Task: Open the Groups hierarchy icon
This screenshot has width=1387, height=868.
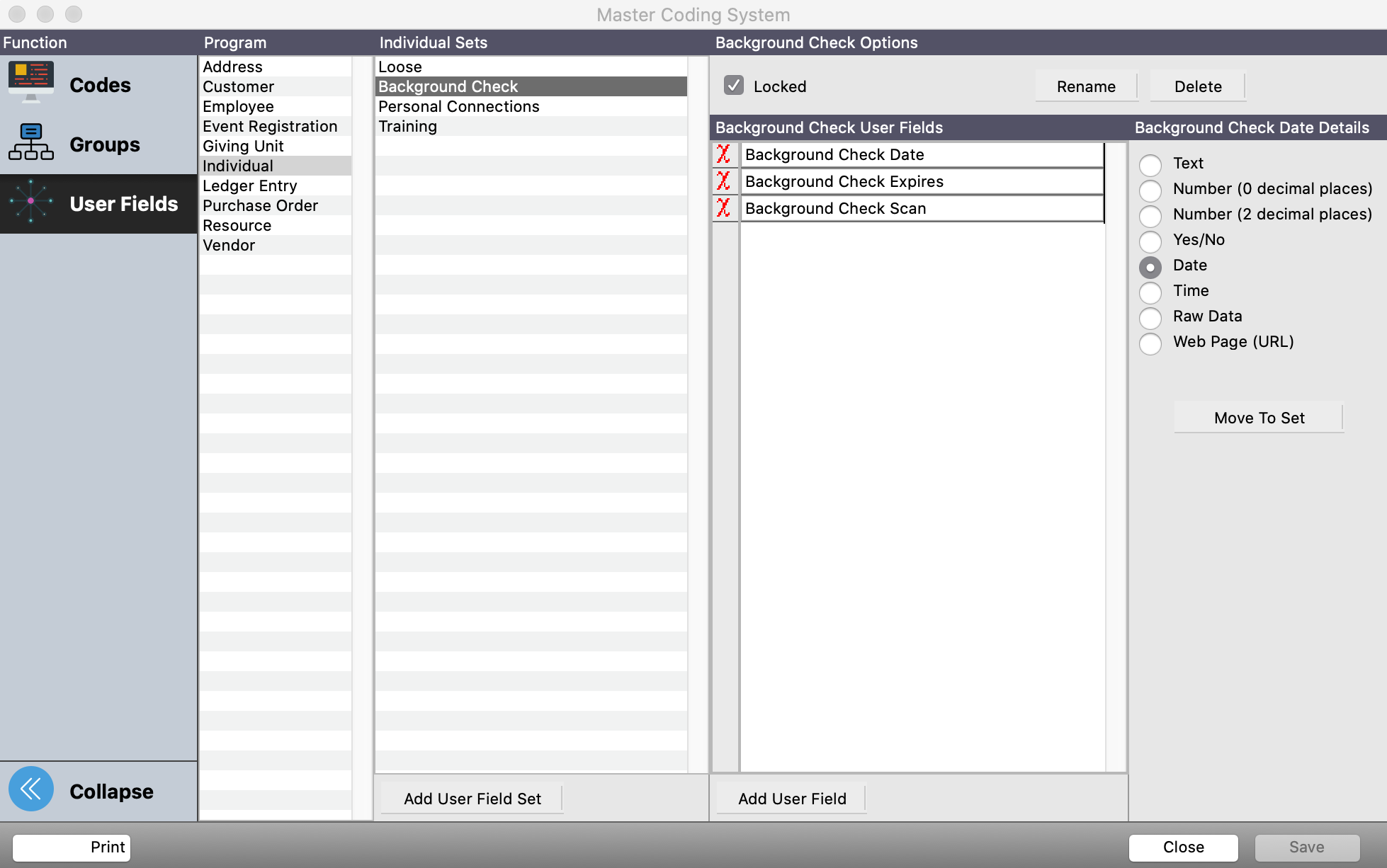Action: point(30,142)
